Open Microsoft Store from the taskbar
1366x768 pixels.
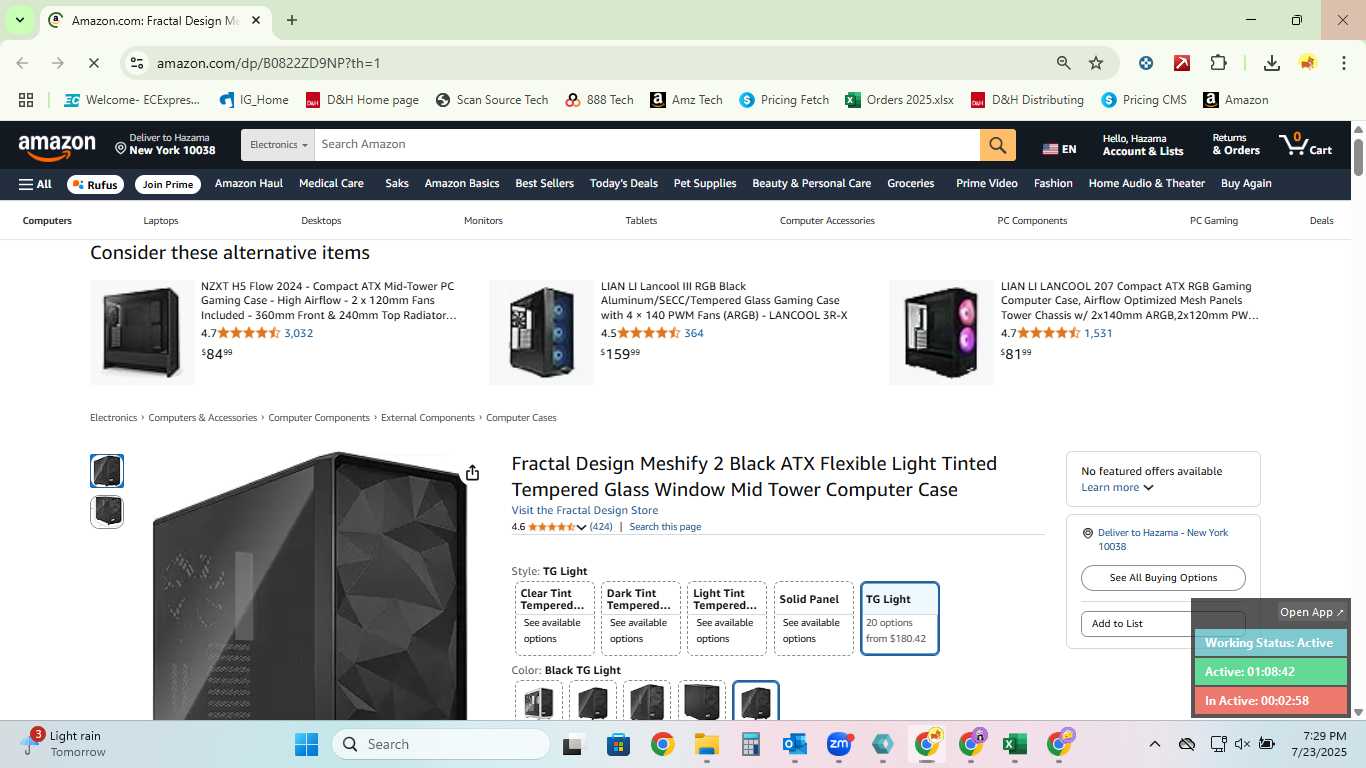click(618, 744)
